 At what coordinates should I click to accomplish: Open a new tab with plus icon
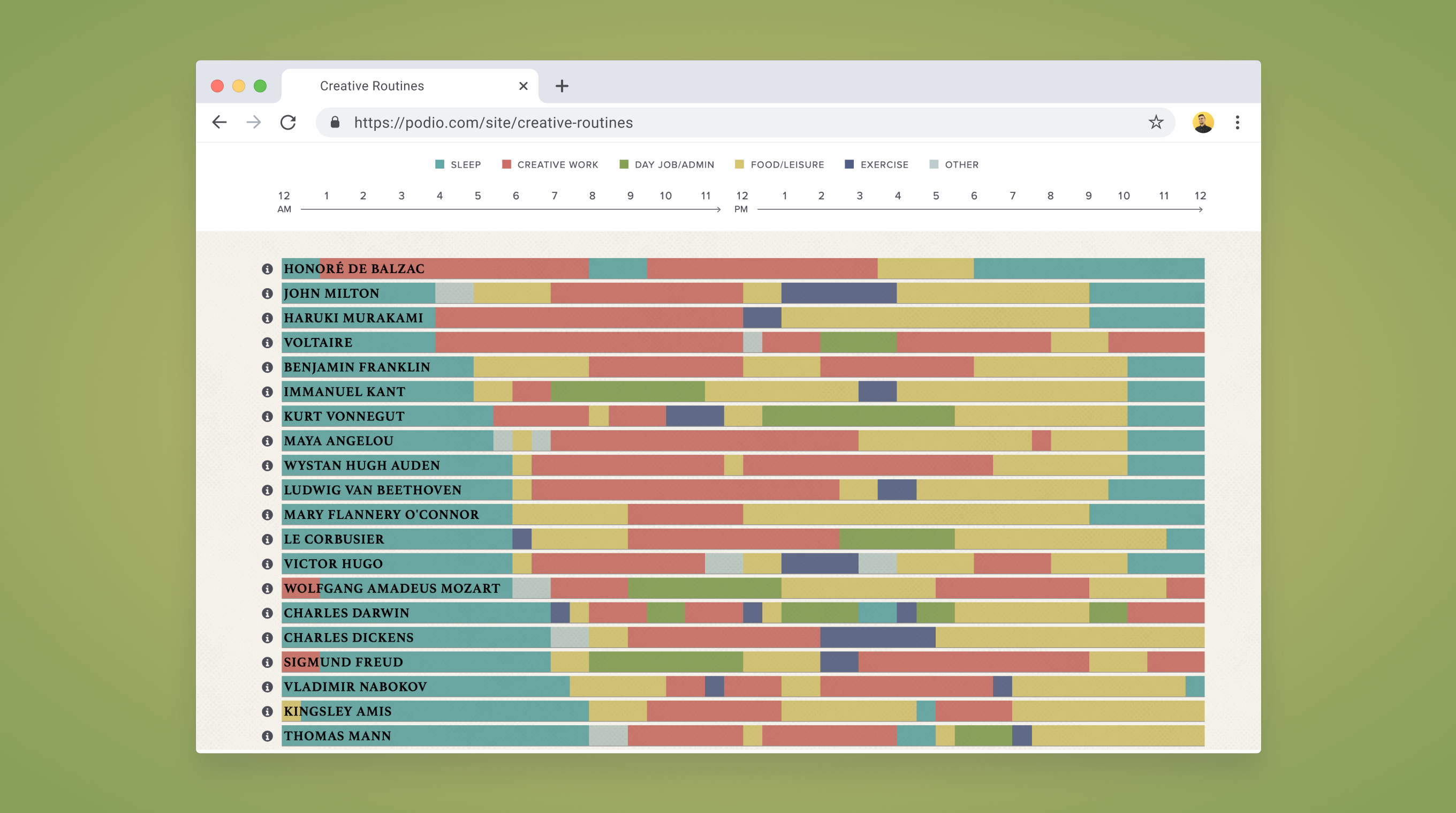point(562,86)
